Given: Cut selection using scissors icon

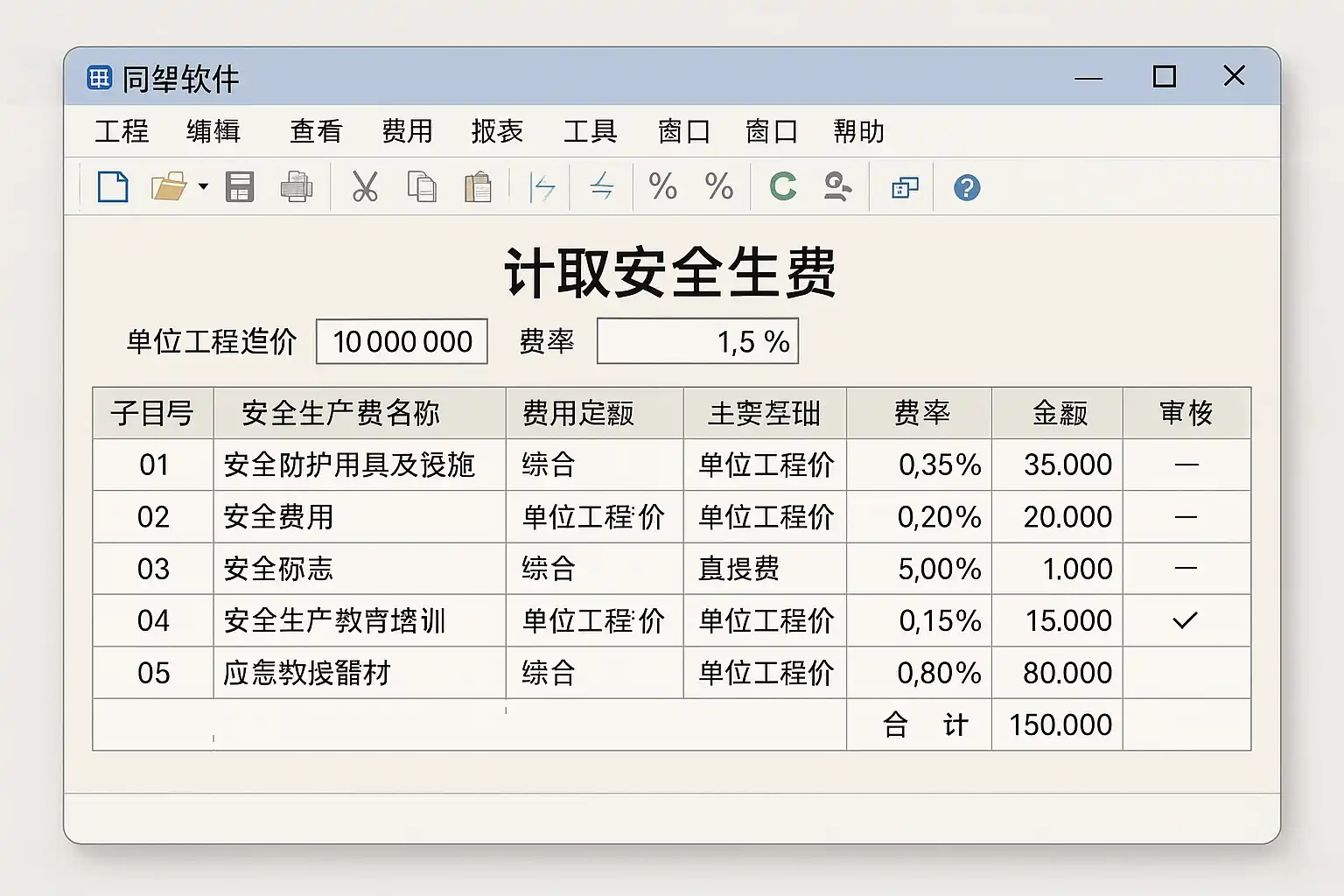Looking at the screenshot, I should point(365,187).
